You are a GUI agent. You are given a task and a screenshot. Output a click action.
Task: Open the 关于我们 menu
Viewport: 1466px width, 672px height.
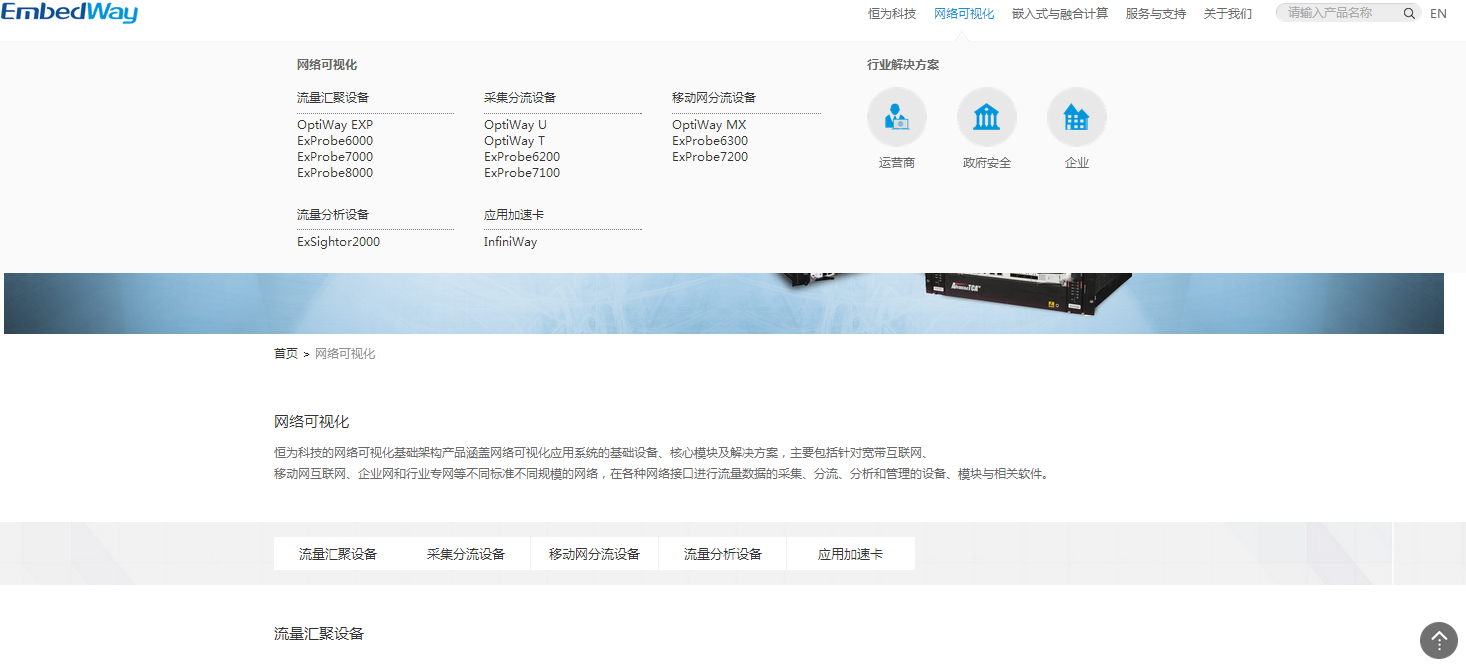(1228, 14)
